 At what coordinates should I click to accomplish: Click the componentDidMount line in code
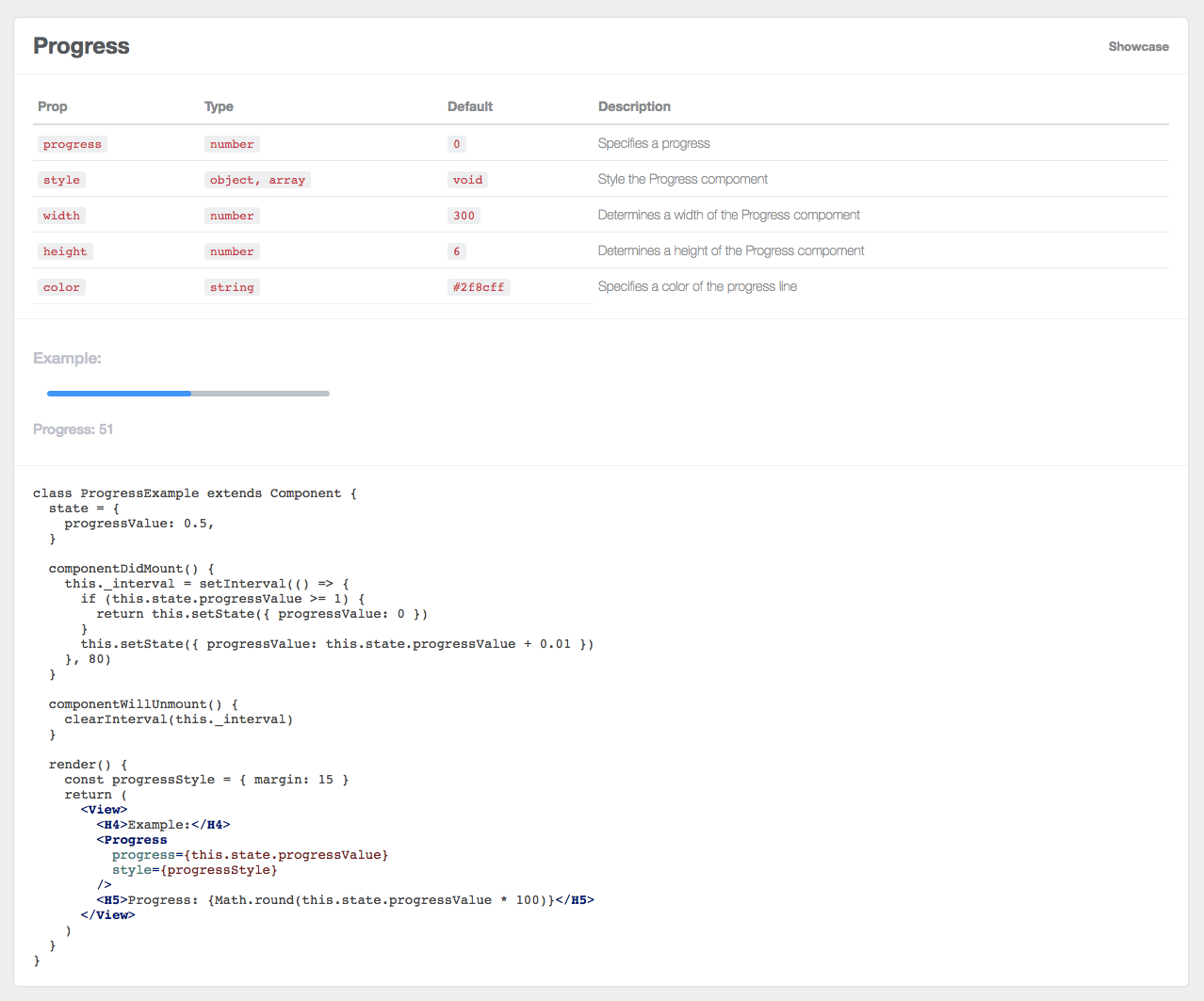tap(132, 569)
